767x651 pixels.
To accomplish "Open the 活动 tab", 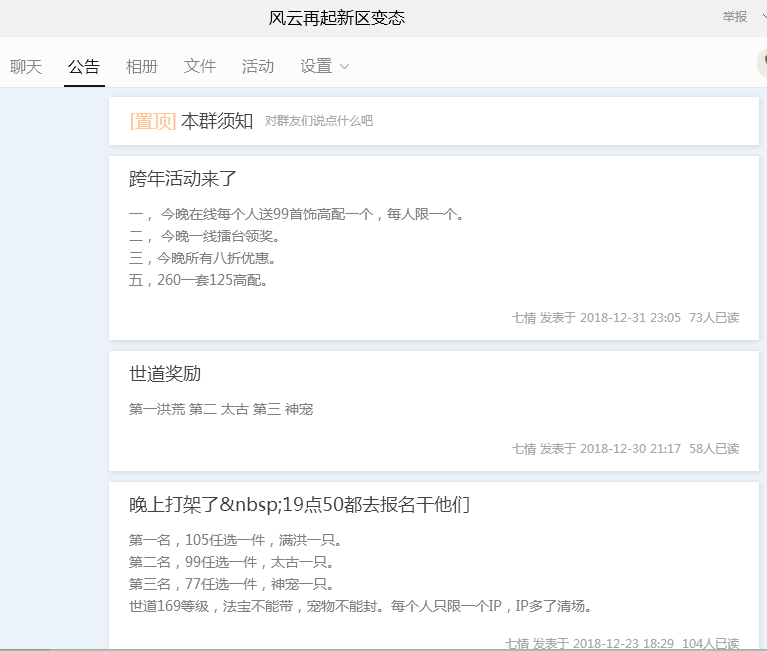I will 258,67.
